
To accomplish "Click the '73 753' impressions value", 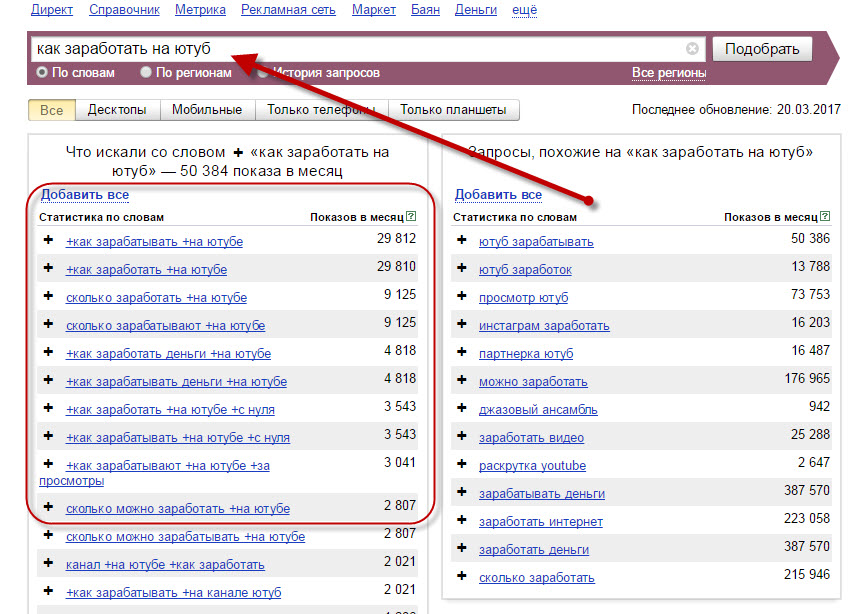I will (810, 294).
